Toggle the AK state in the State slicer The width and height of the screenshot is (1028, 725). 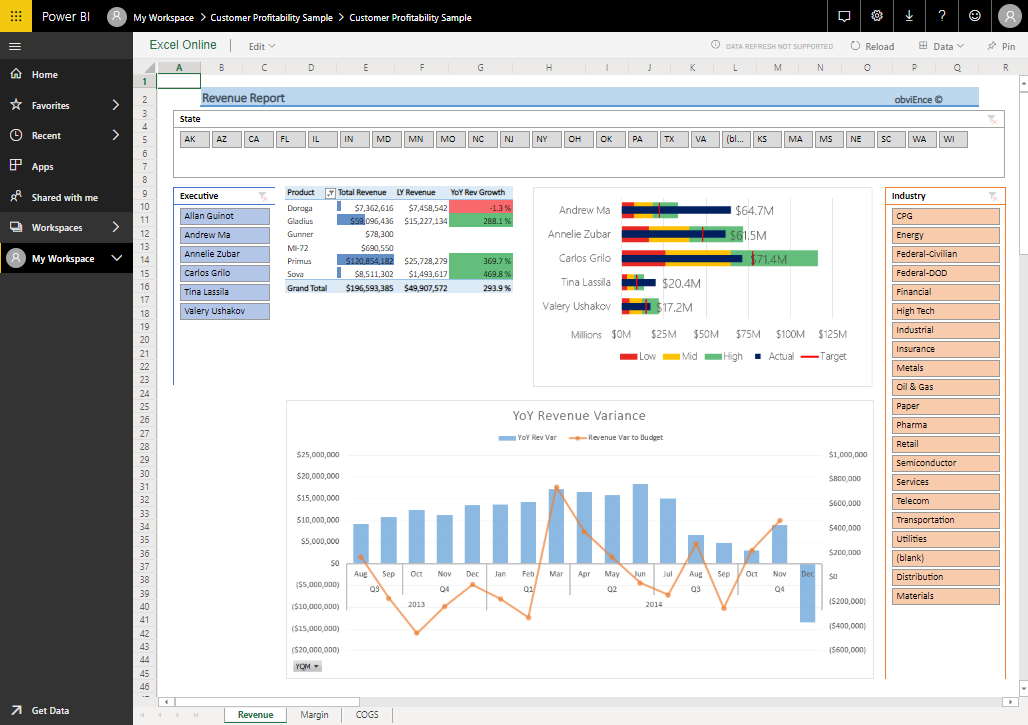click(x=195, y=139)
